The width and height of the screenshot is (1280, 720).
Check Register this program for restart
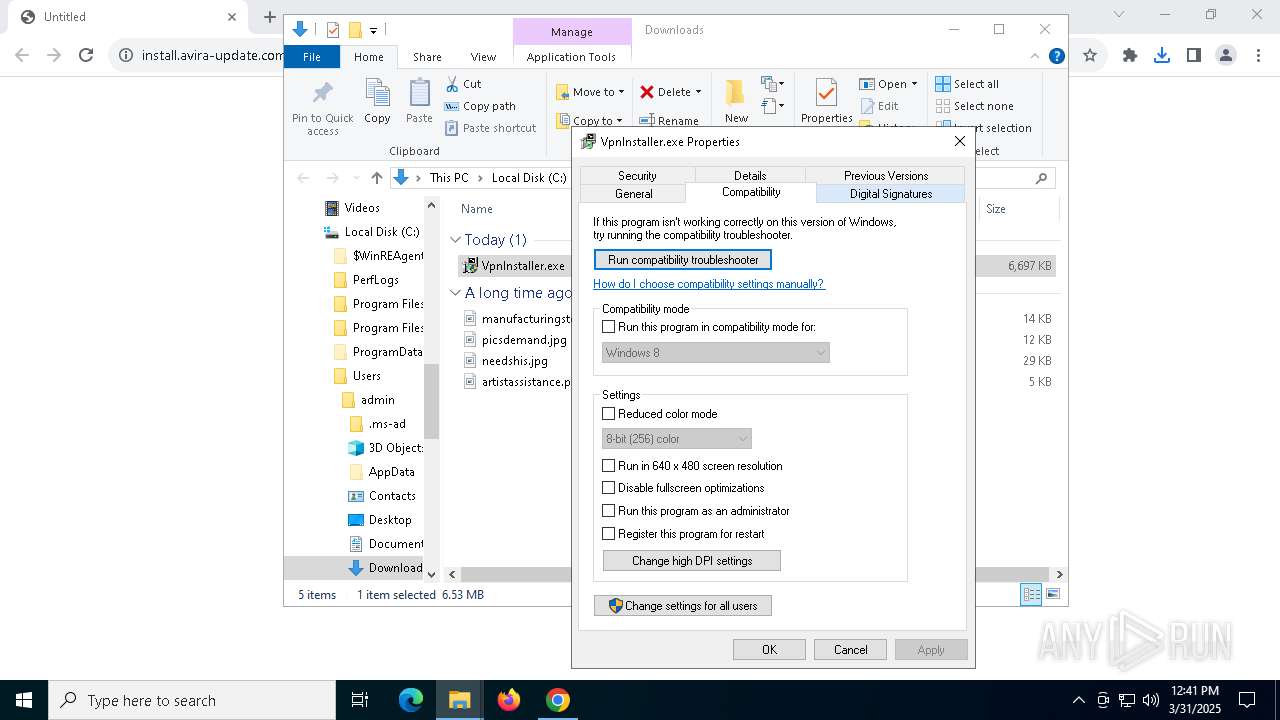click(x=608, y=533)
